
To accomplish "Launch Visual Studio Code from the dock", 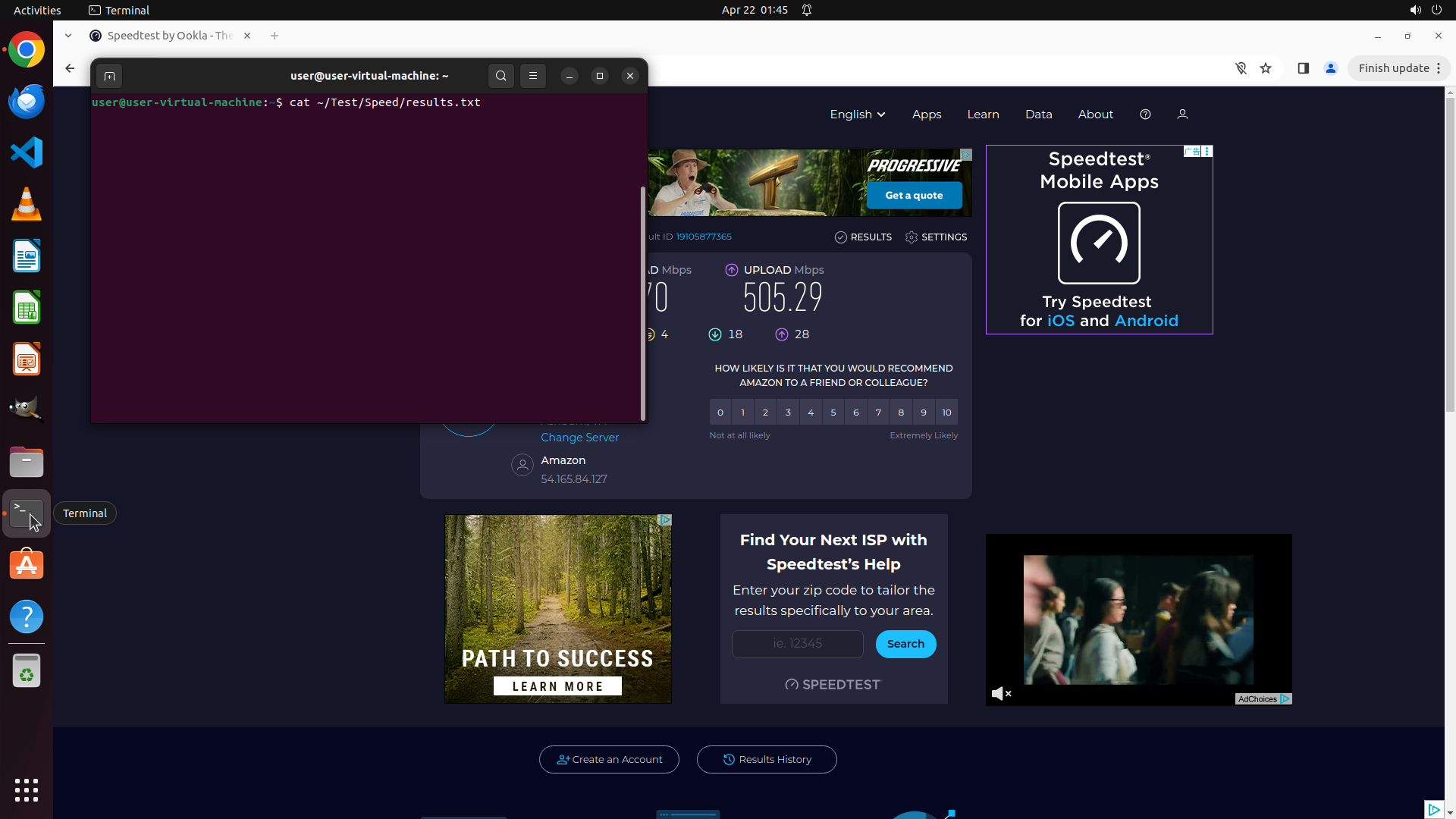I will (x=27, y=152).
